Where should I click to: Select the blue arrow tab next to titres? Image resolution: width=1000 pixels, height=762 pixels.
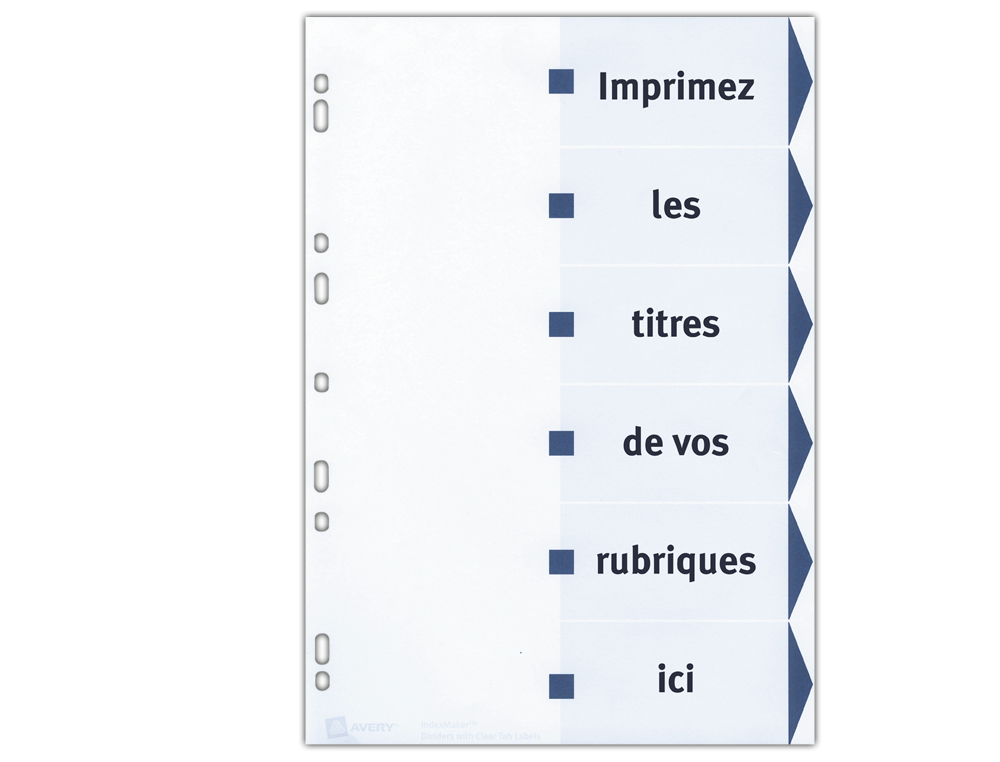click(x=800, y=324)
